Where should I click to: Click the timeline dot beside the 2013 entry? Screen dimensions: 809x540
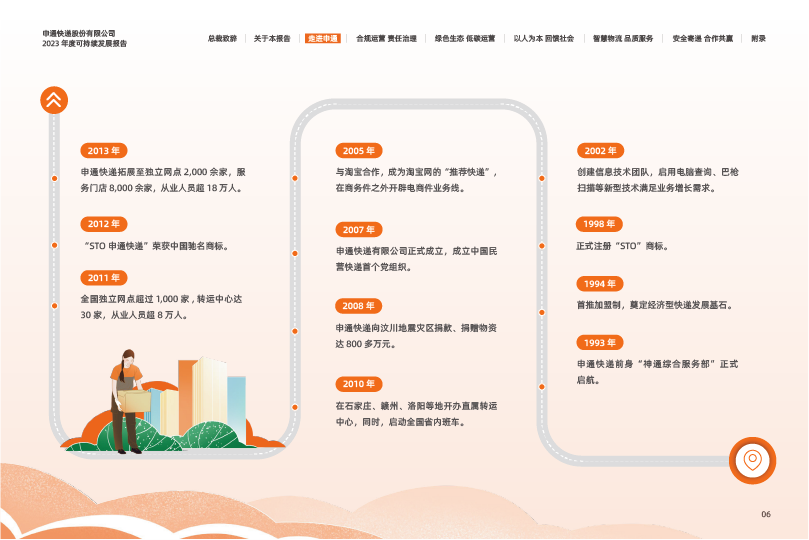54,178
